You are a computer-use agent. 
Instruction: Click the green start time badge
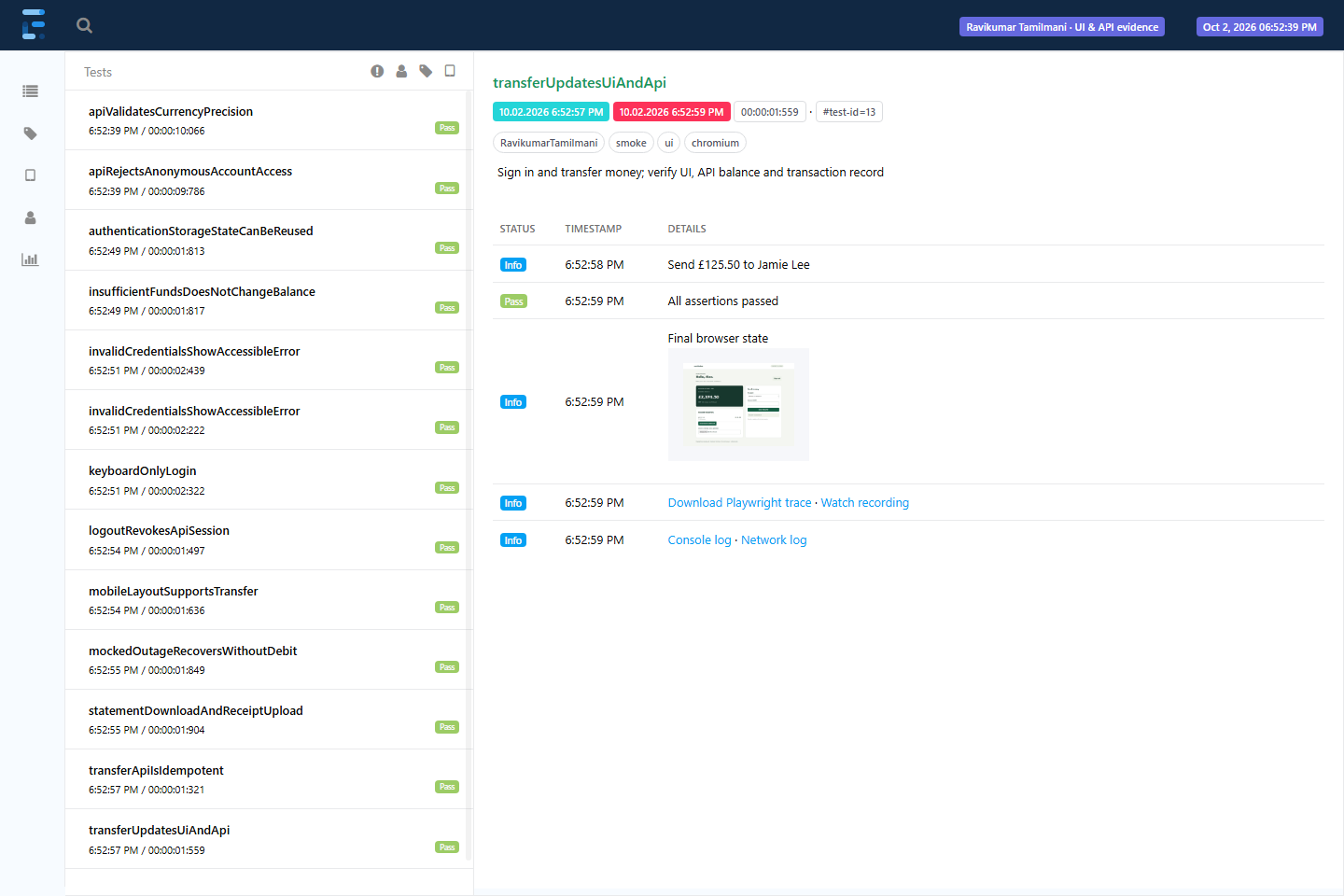coord(551,112)
